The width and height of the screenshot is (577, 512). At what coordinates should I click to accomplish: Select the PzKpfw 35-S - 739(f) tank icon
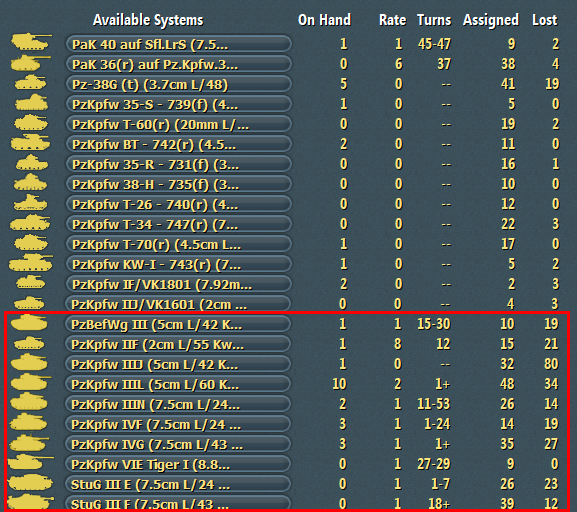tap(31, 102)
